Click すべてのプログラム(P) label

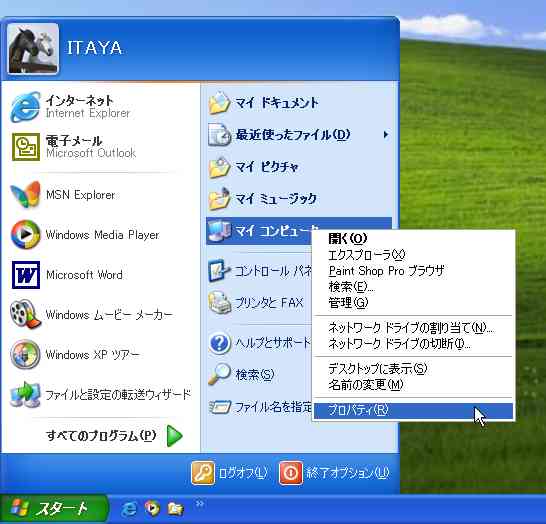click(x=101, y=435)
